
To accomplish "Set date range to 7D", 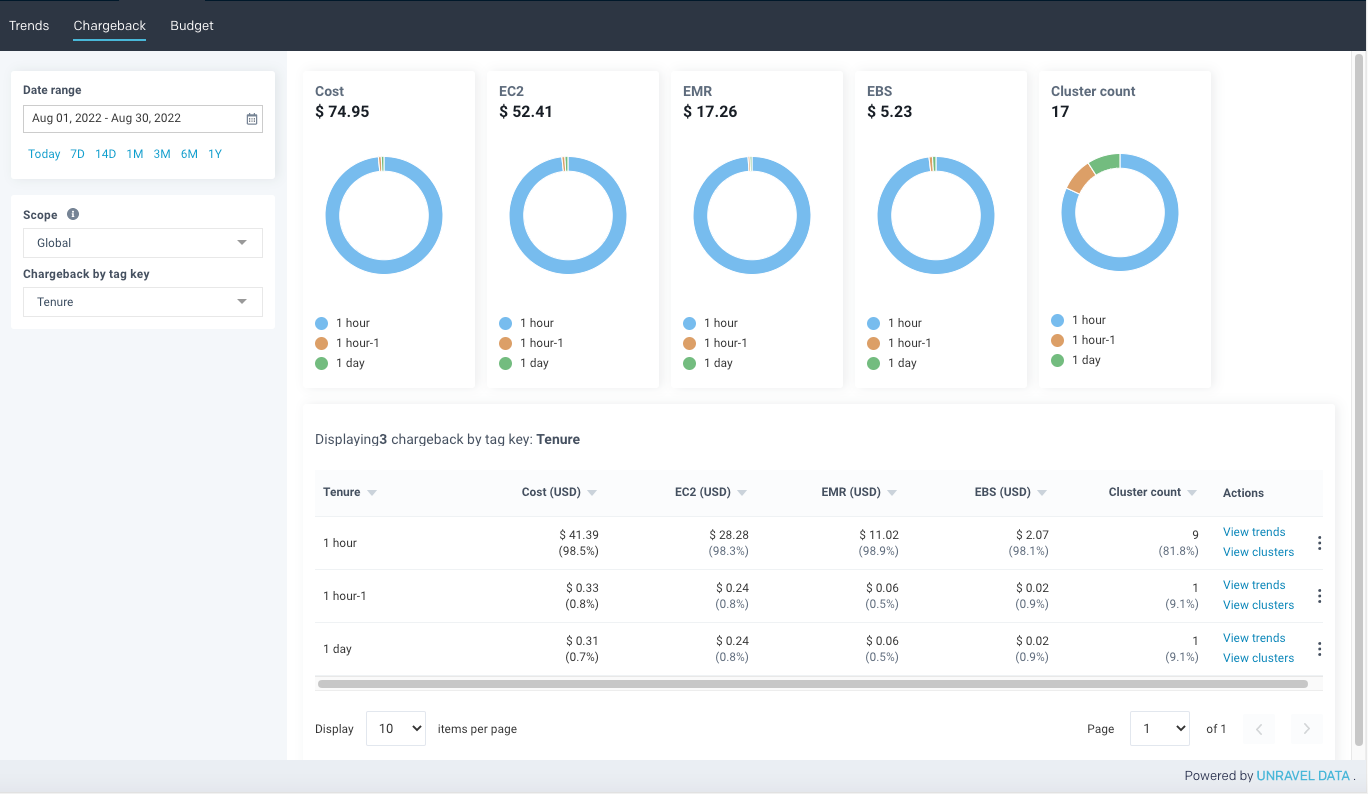I will (78, 154).
